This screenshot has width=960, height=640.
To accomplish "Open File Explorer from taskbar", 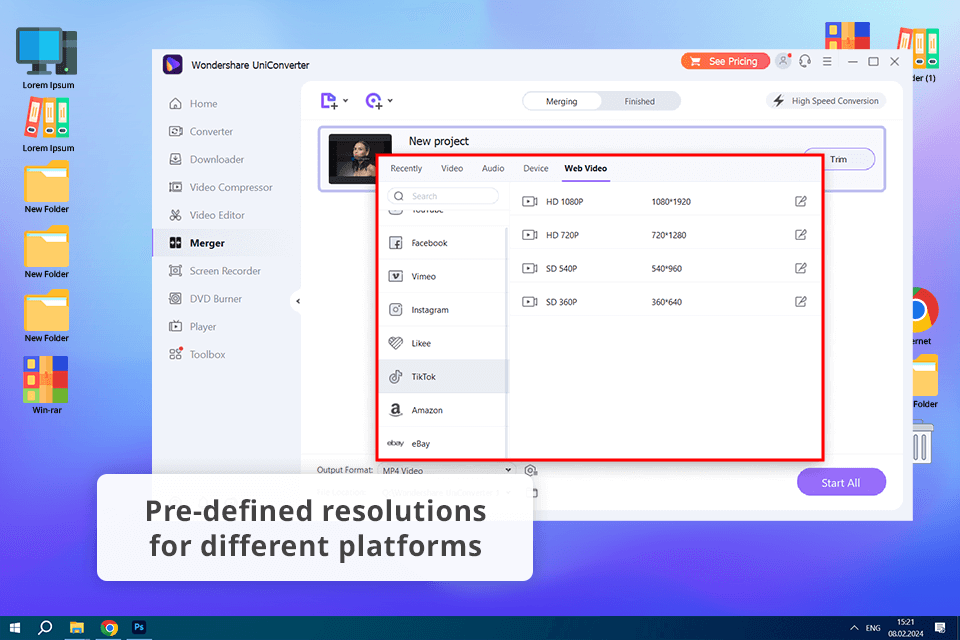I will [x=77, y=628].
